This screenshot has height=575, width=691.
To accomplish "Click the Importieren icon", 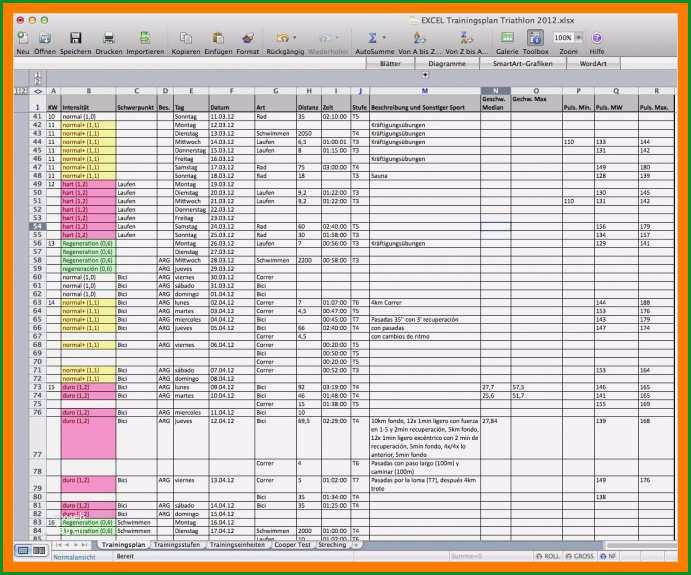I will (x=145, y=38).
